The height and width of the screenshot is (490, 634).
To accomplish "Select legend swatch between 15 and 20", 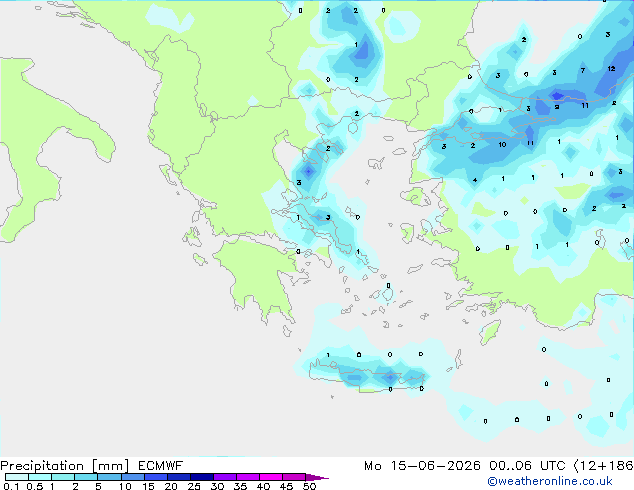I will (156, 477).
